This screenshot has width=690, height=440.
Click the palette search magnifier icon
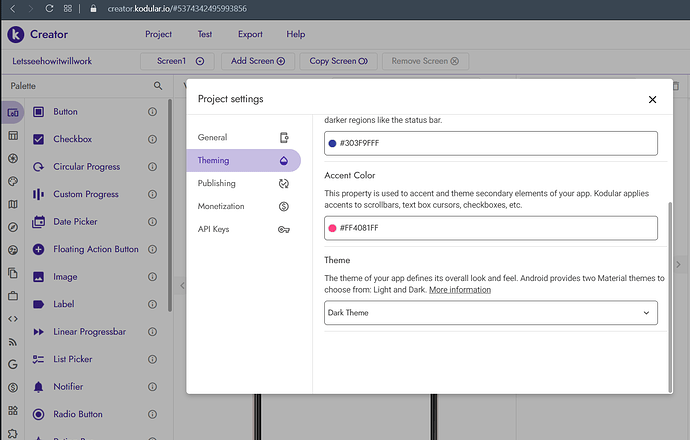pyautogui.click(x=158, y=86)
